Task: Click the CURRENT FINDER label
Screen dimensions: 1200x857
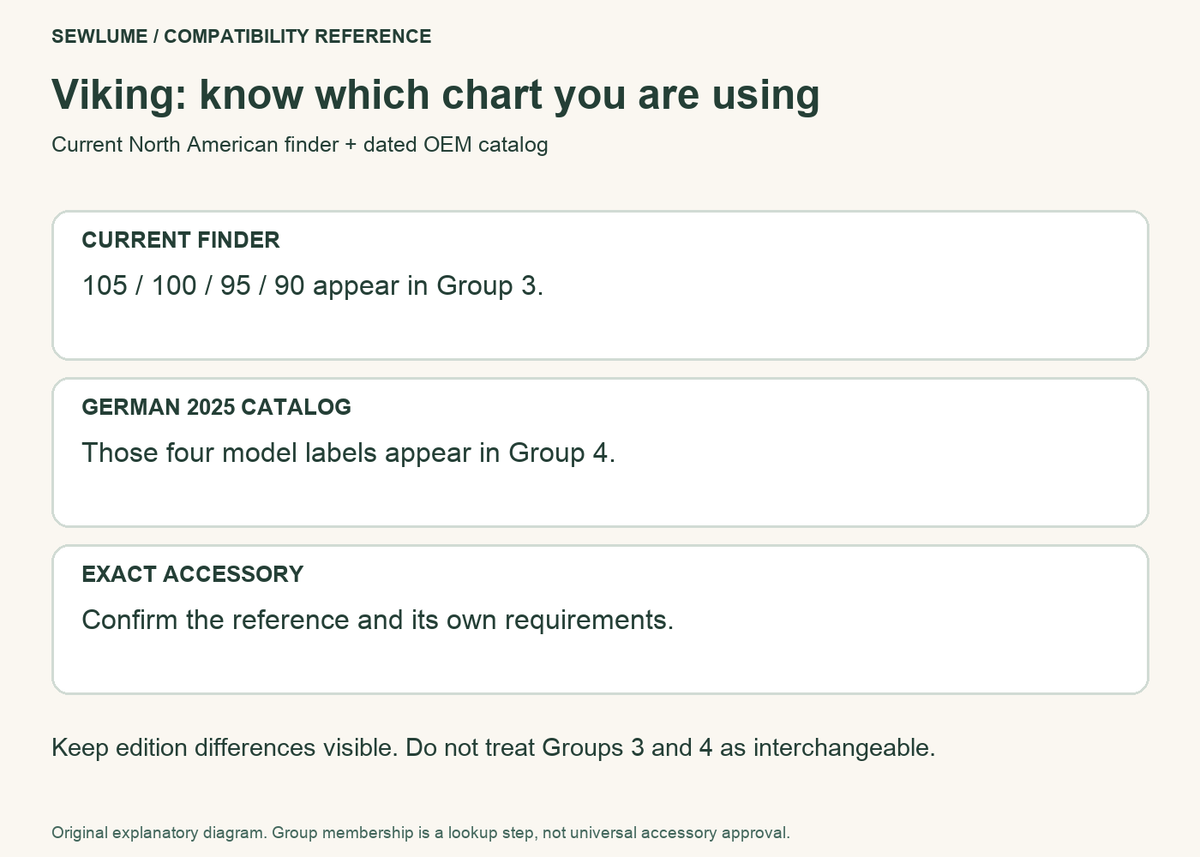Action: (181, 240)
